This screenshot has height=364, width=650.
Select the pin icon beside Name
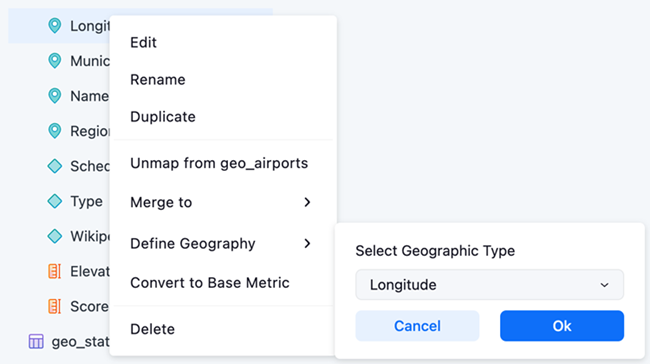pos(54,96)
